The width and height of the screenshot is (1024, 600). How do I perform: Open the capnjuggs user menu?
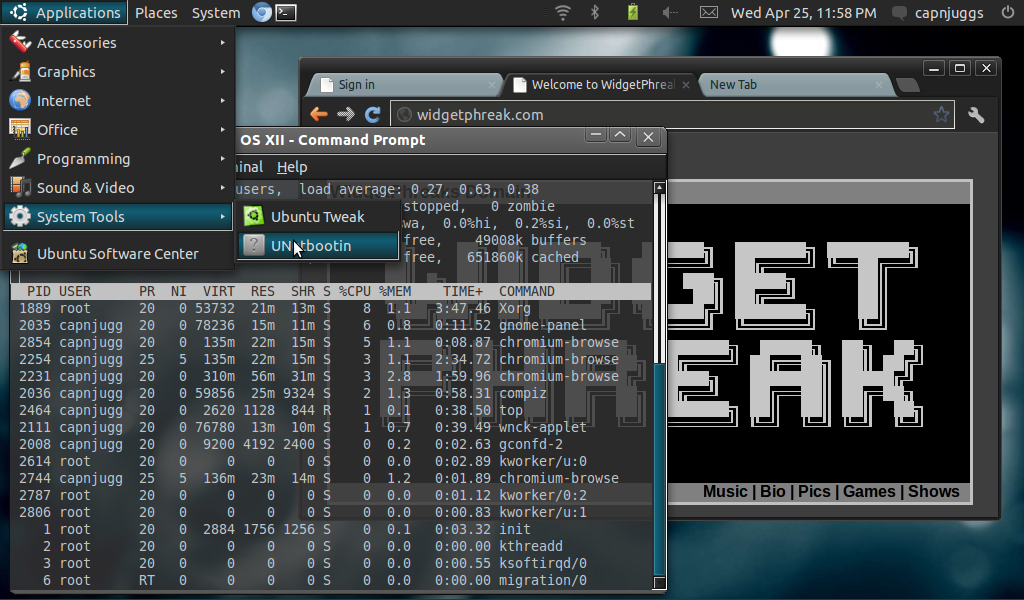[949, 13]
